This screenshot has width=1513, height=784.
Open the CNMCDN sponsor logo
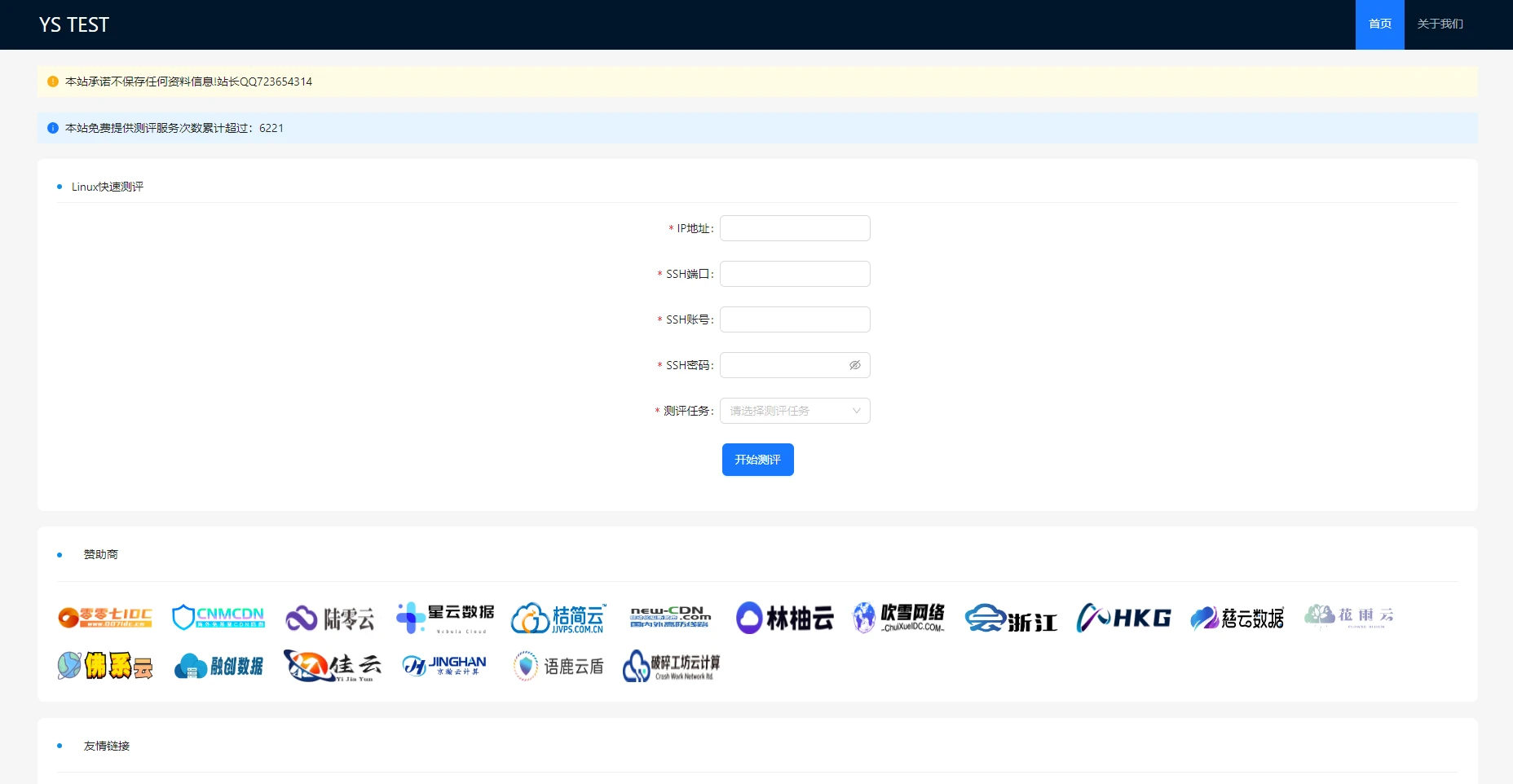point(218,618)
